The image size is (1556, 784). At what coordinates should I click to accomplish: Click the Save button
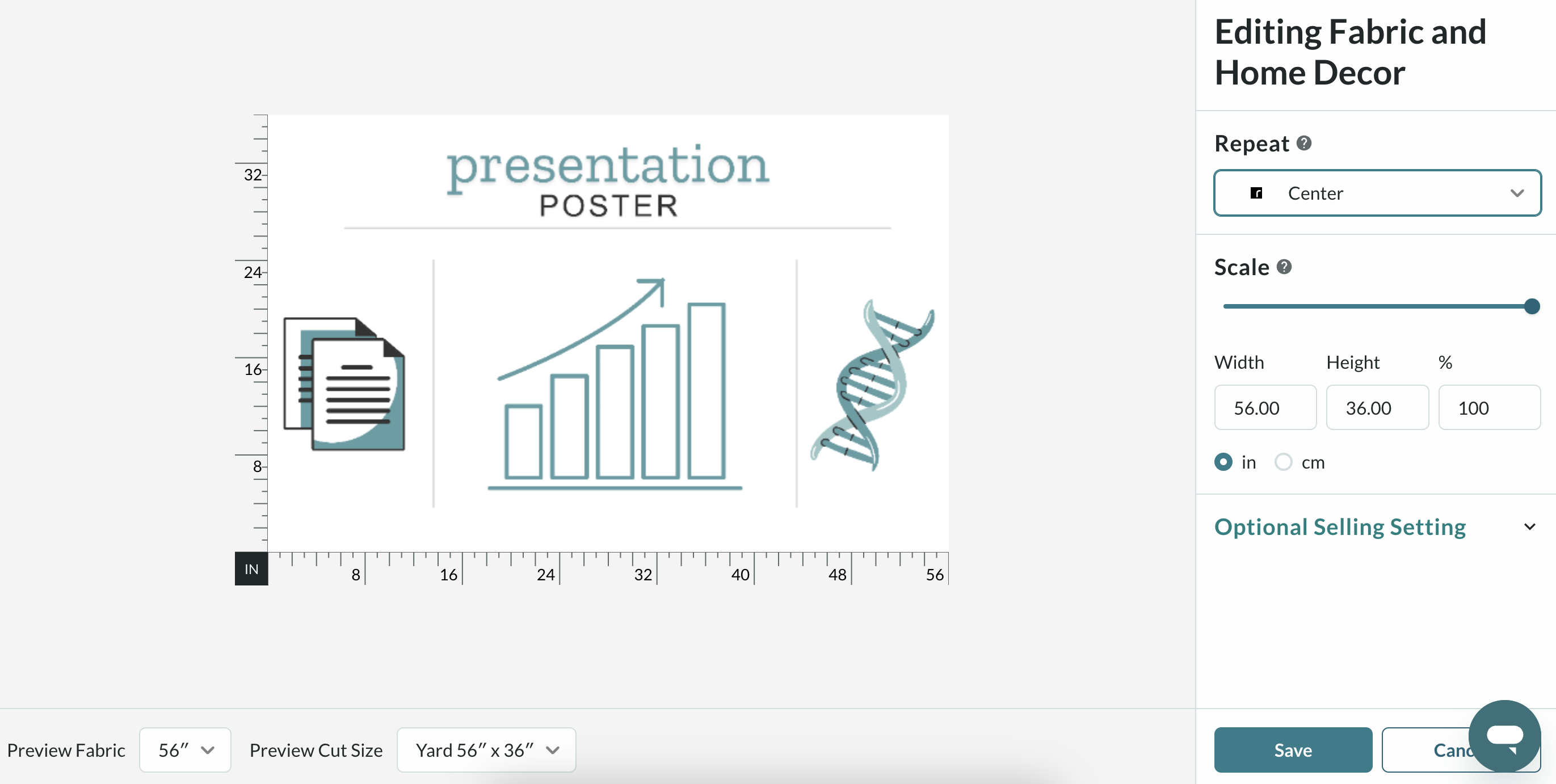tap(1292, 749)
